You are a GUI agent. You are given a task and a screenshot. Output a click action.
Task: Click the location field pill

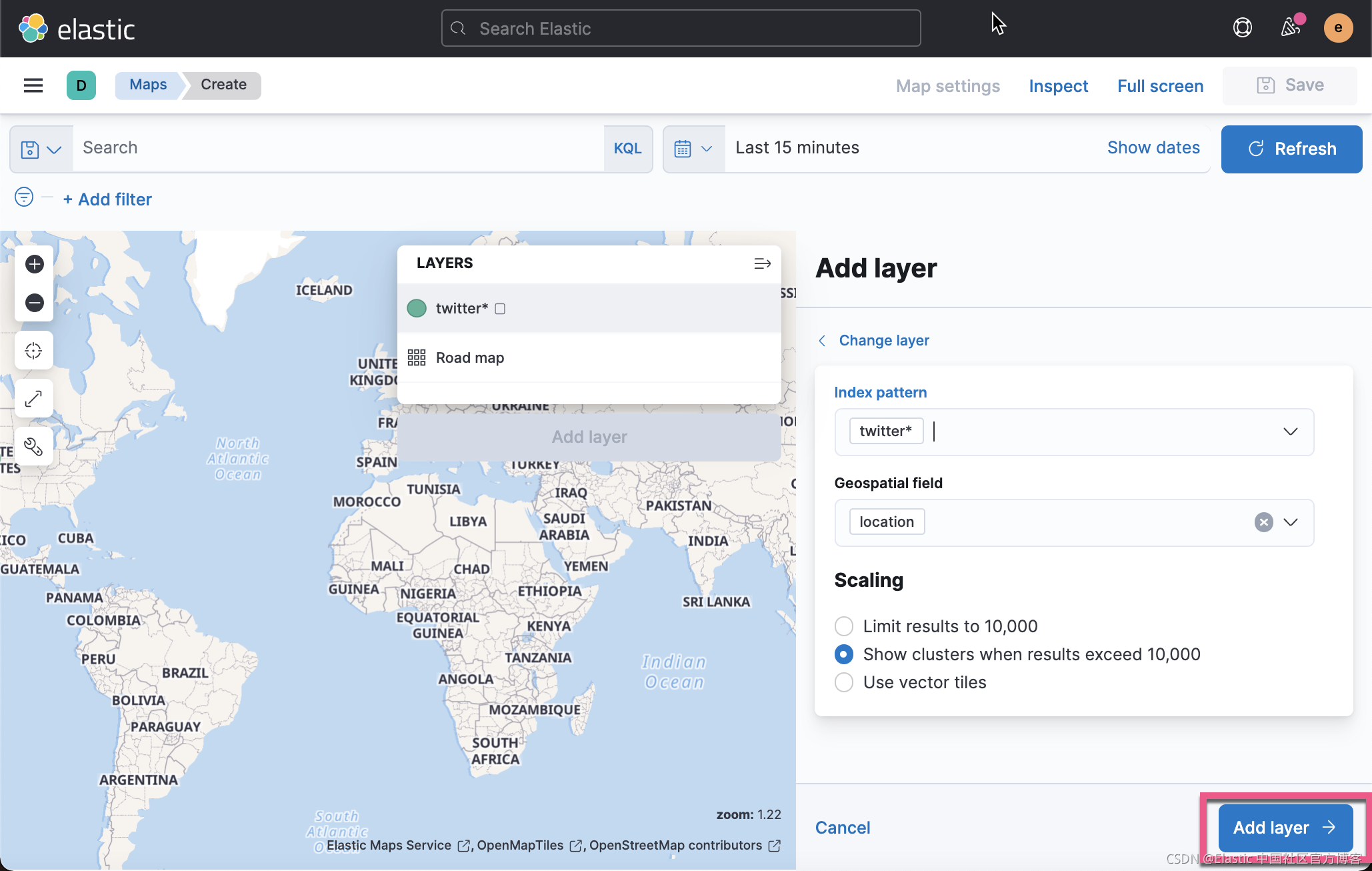(887, 522)
